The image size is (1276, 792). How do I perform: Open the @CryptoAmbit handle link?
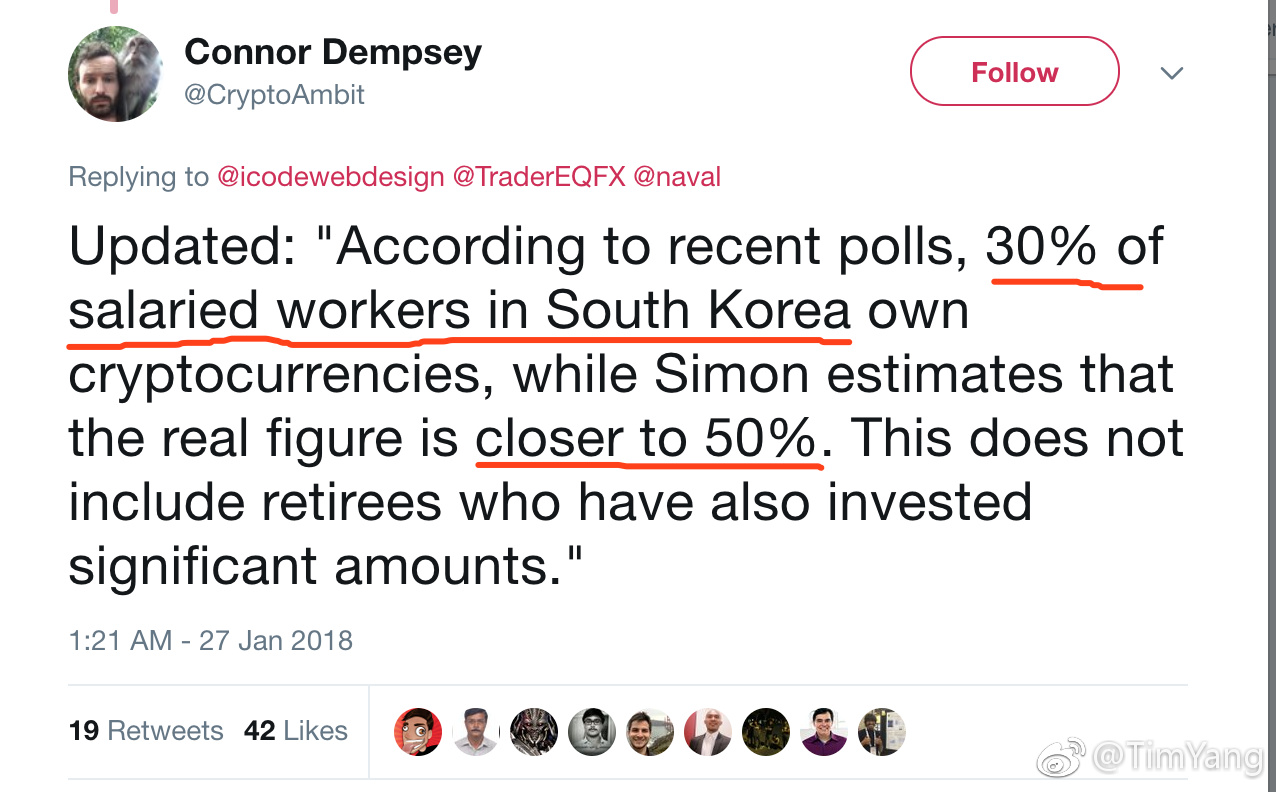pos(275,95)
